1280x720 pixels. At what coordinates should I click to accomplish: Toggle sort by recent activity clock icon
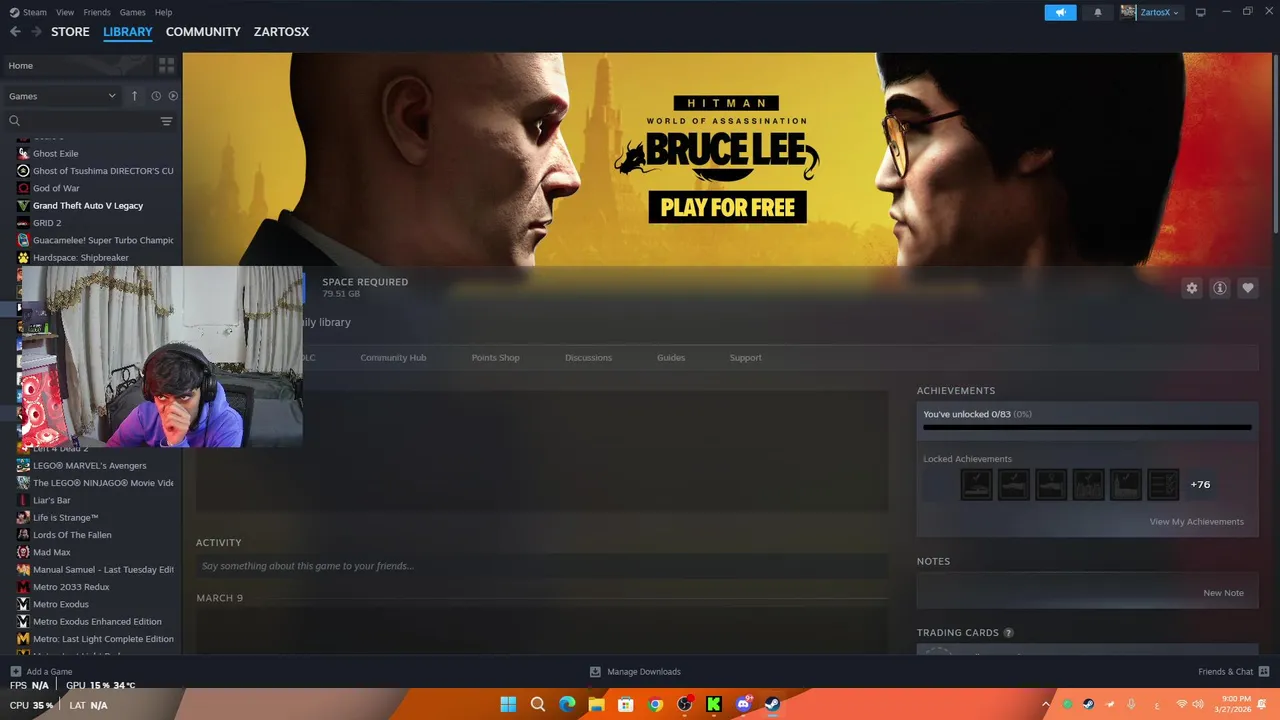156,96
